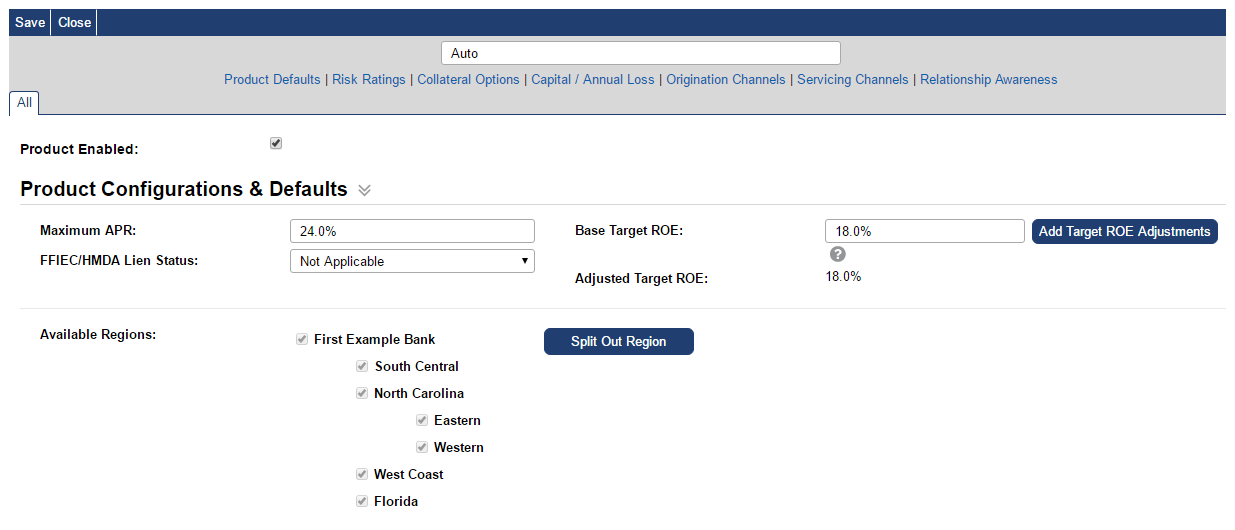Toggle the Product Enabled checkbox
Screen dimensions: 1235x530
click(276, 143)
